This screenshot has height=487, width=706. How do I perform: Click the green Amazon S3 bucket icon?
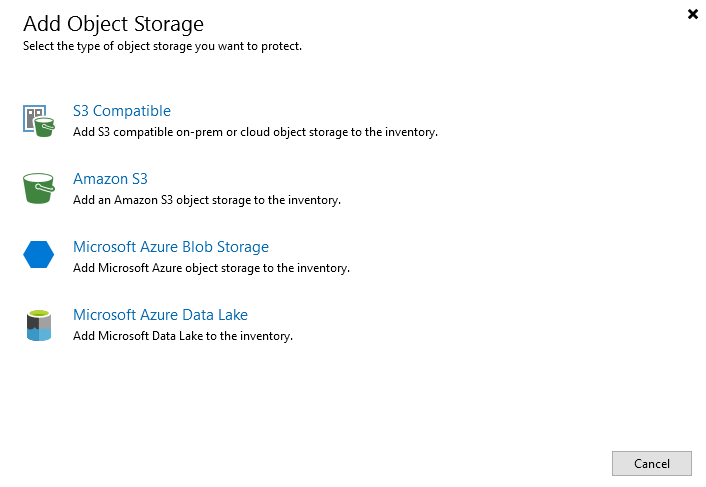tap(39, 188)
